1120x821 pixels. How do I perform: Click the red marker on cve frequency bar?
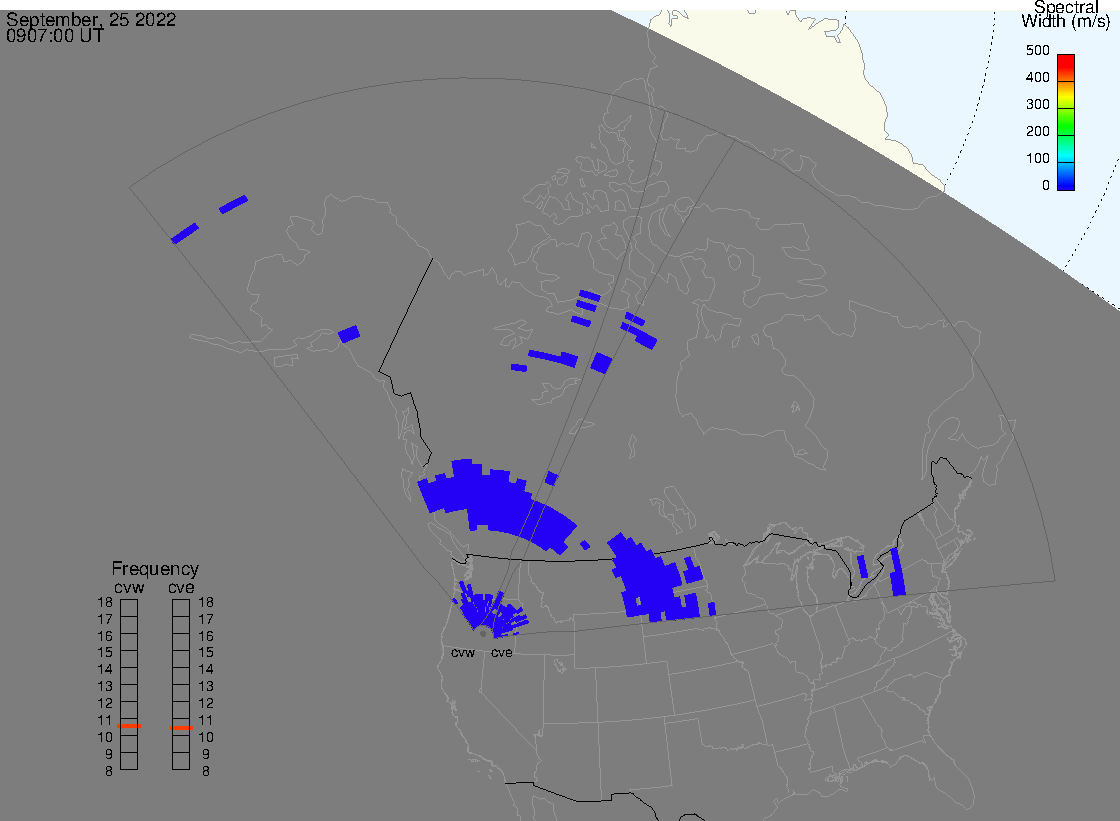[181, 728]
